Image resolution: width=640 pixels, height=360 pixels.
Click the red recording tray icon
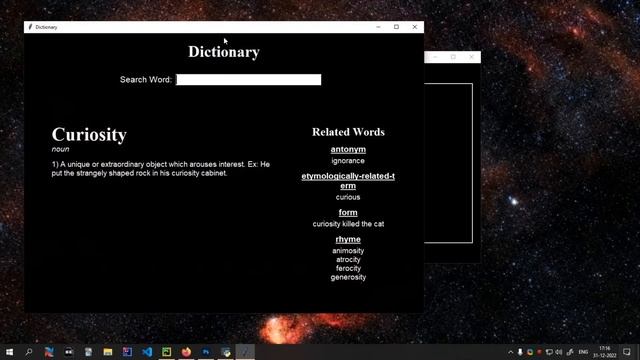(x=539, y=352)
